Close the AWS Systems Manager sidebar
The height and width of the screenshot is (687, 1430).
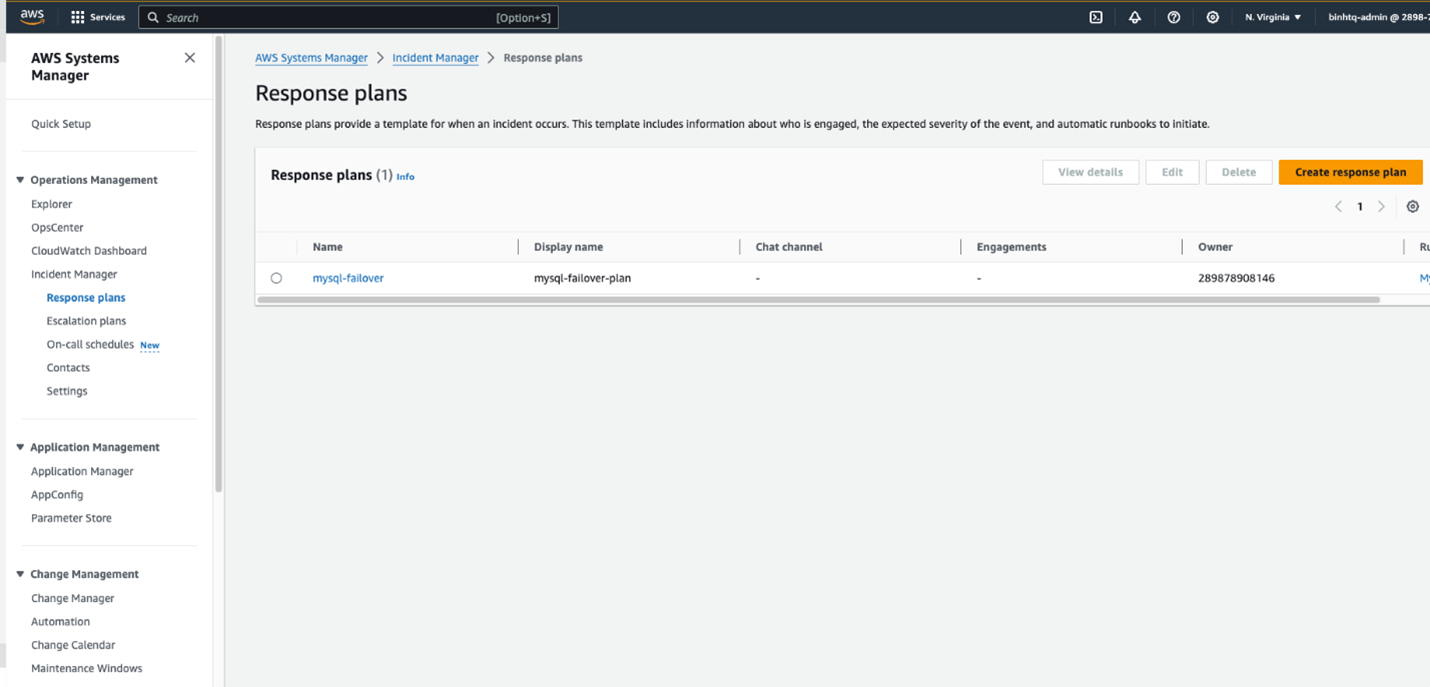[x=190, y=58]
